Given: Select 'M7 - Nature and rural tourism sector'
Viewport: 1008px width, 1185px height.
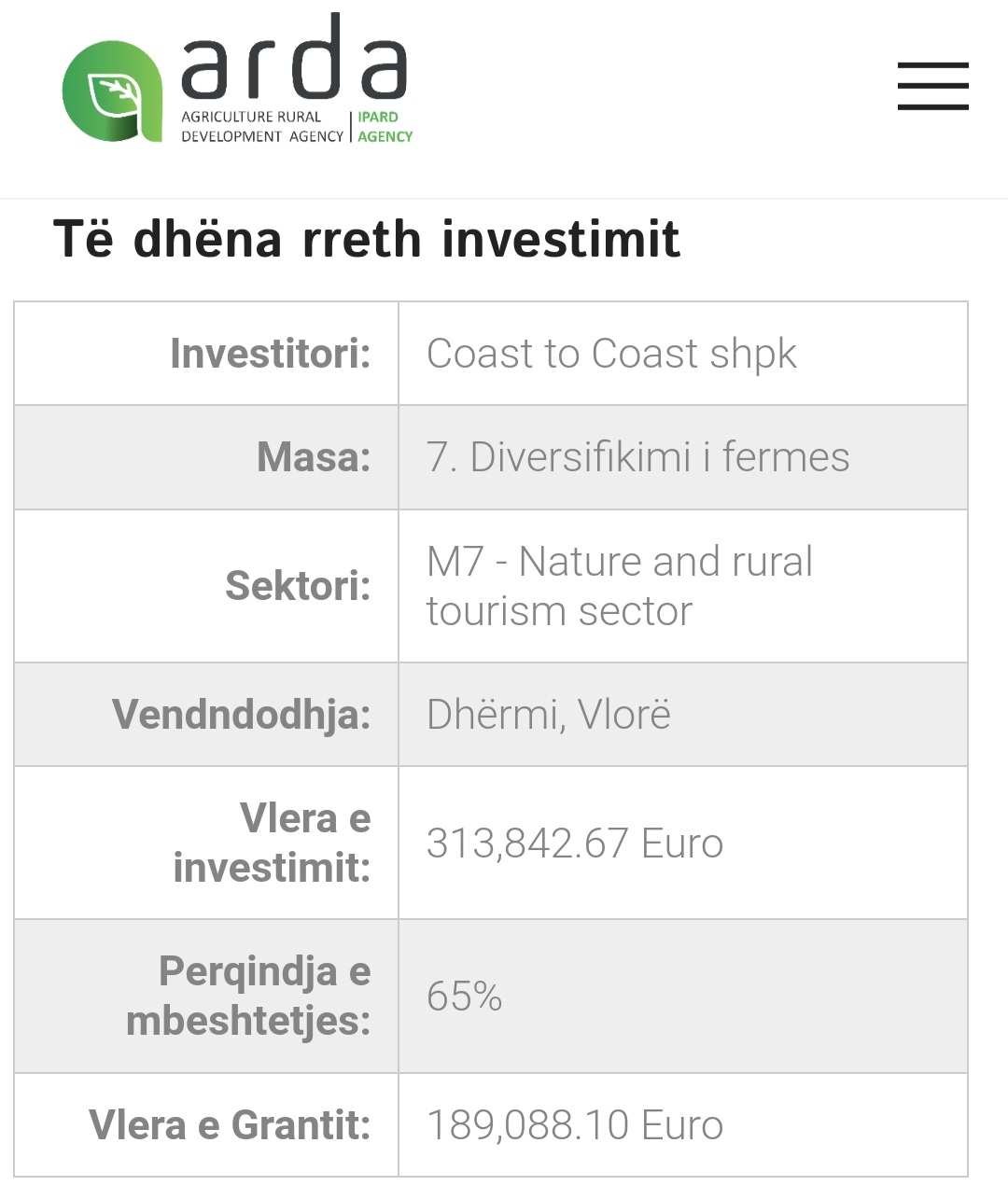Looking at the screenshot, I should pyautogui.click(x=619, y=586).
